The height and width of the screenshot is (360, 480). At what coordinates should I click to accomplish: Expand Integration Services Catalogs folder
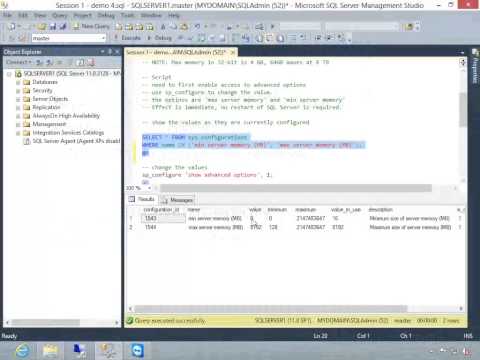(18, 133)
